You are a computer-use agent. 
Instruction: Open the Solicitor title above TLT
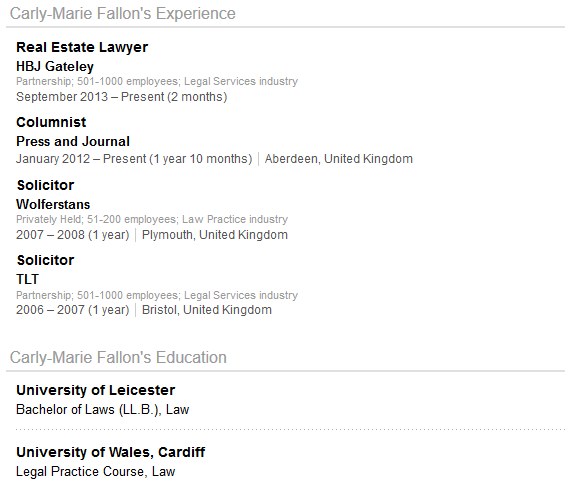(x=45, y=260)
